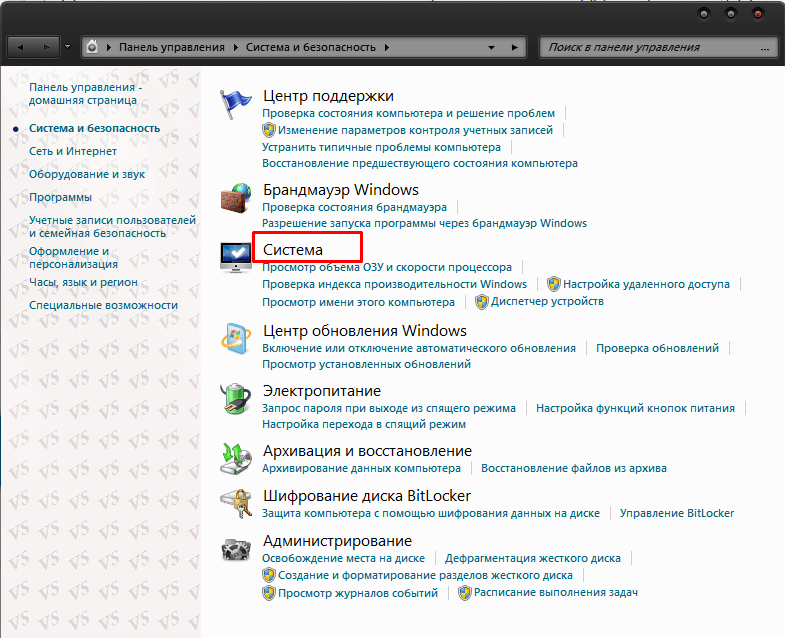The image size is (785, 638).
Task: Open the Центр поддержки flag icon
Action: click(235, 104)
